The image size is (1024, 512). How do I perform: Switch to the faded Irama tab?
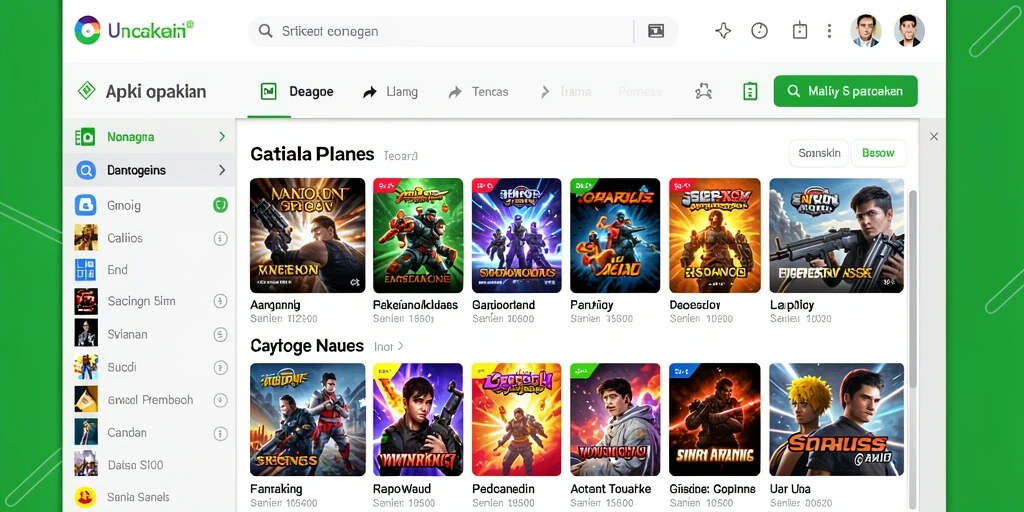click(566, 92)
